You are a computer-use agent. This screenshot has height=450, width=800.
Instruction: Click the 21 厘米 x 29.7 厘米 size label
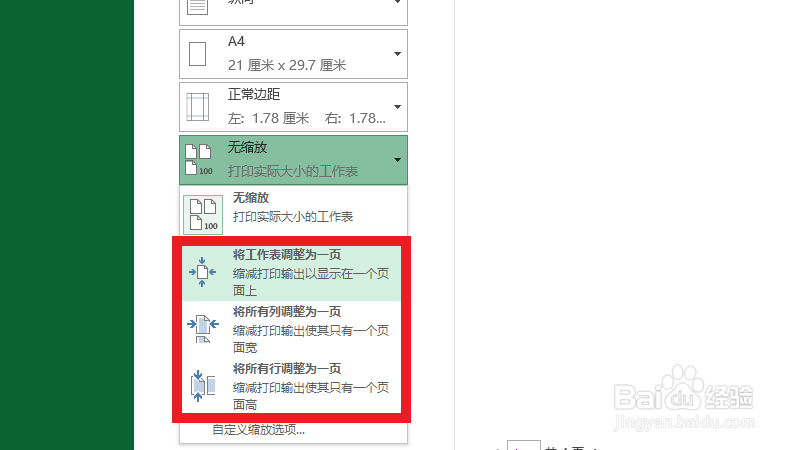coord(287,65)
